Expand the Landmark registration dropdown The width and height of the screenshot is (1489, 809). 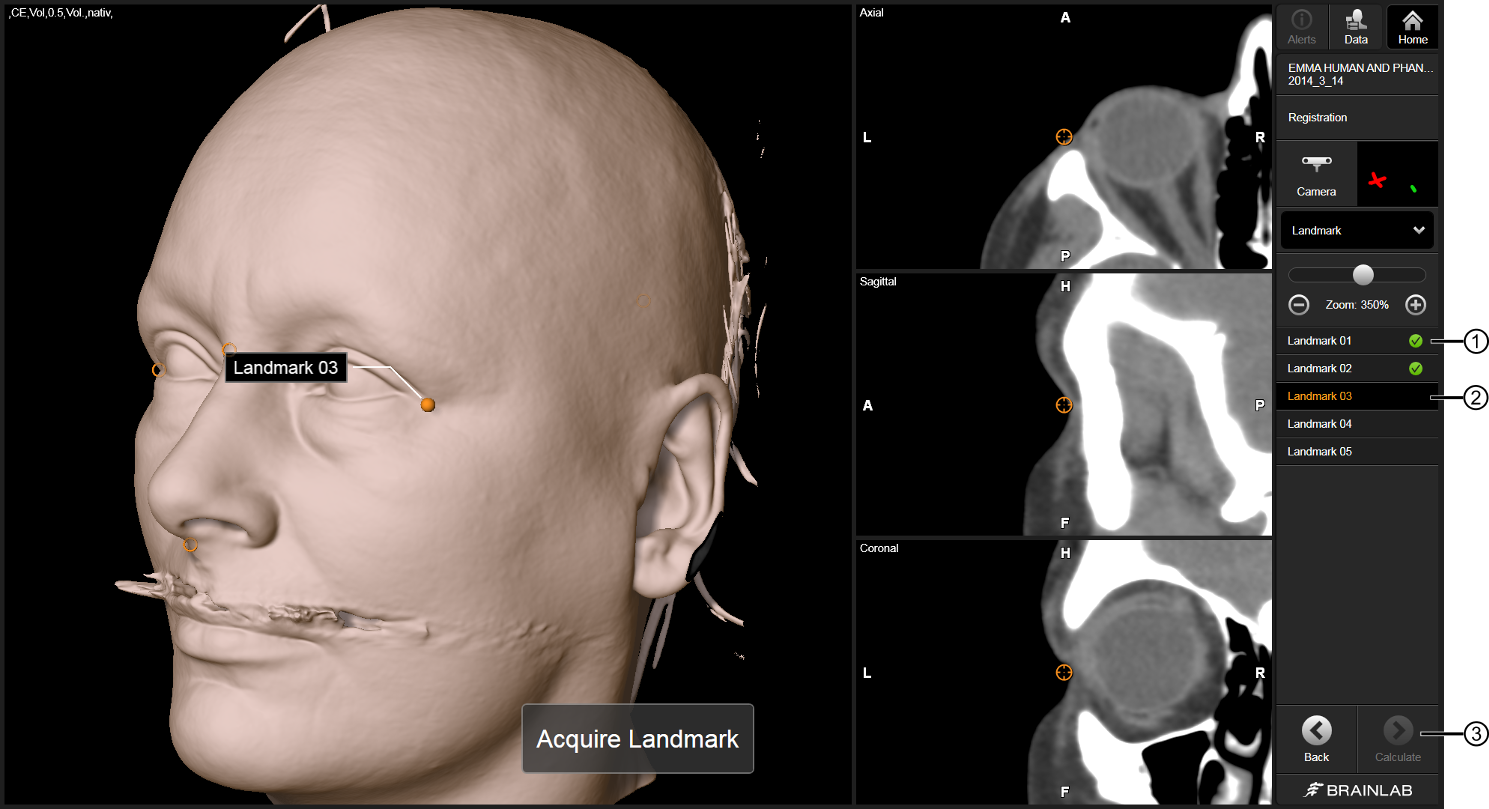1357,230
